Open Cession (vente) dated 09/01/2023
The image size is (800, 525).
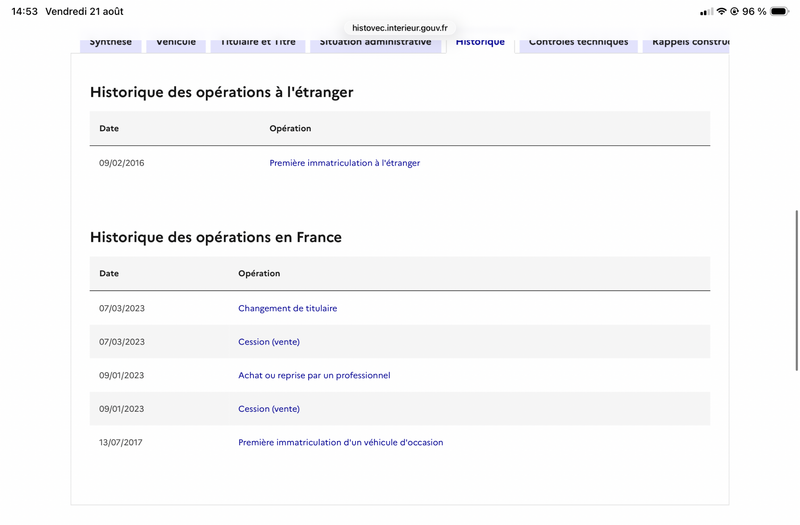[269, 409]
